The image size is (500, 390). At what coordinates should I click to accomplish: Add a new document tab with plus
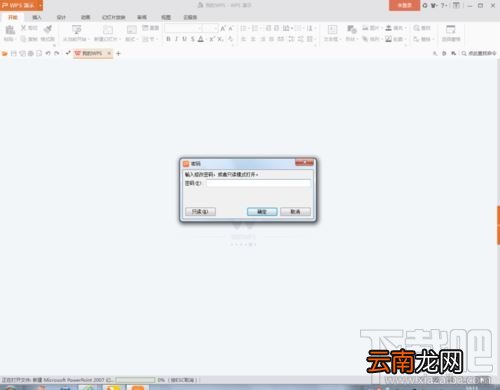coord(118,53)
